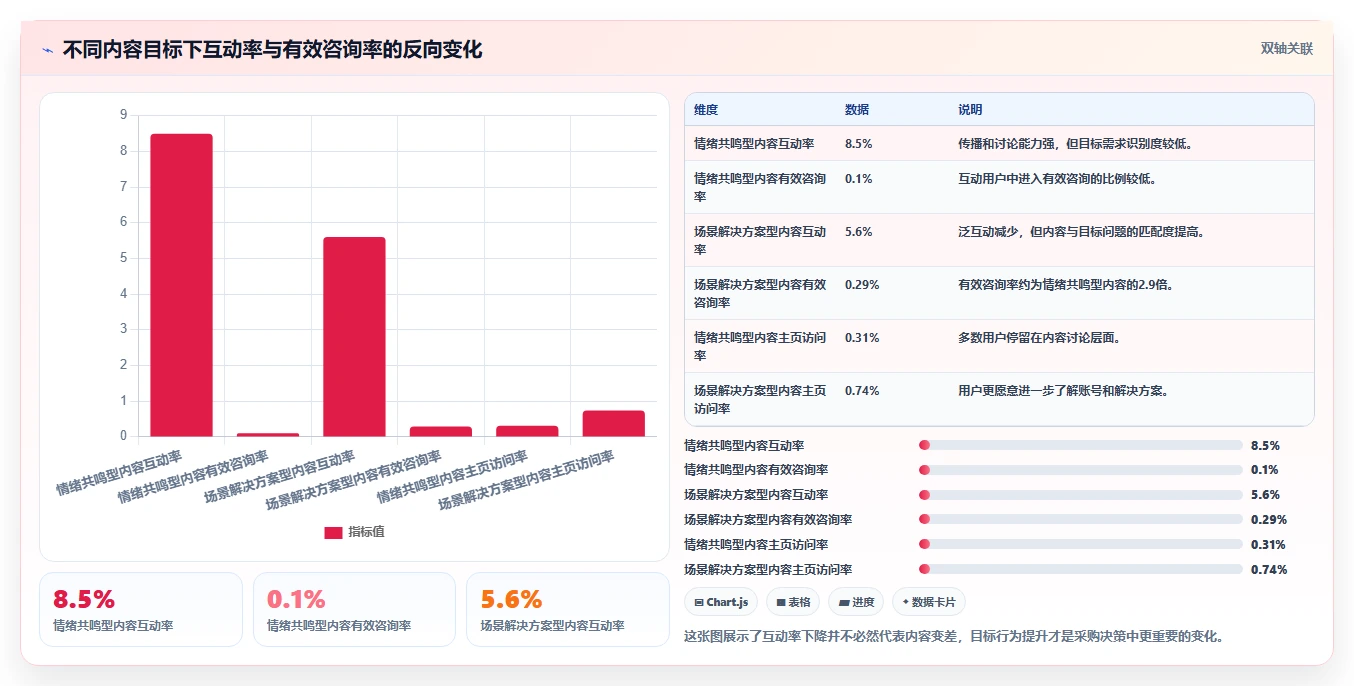This screenshot has height=686, width=1354.
Task: Click the 数据 column header
Action: (857, 110)
